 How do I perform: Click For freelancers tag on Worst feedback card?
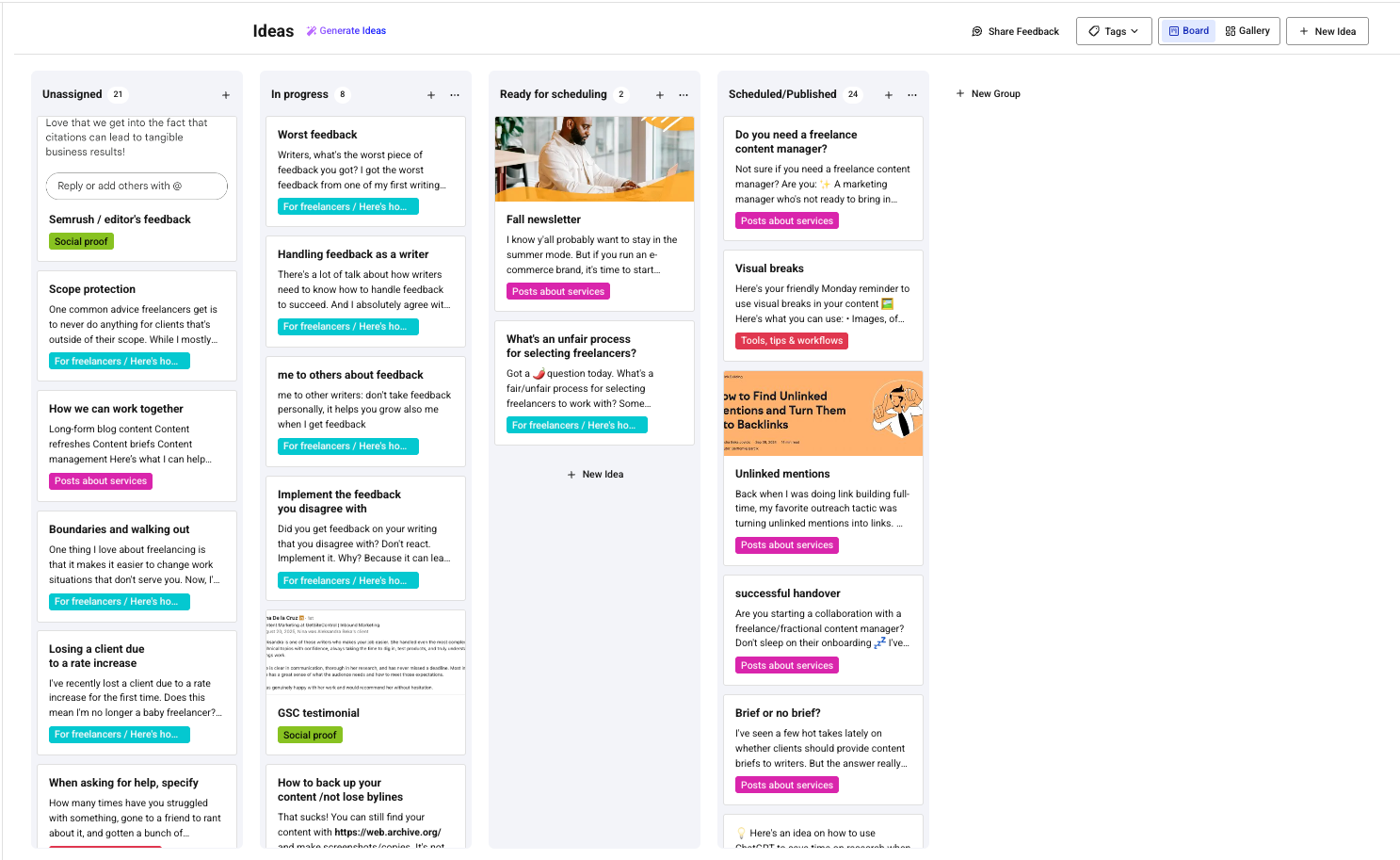347,207
